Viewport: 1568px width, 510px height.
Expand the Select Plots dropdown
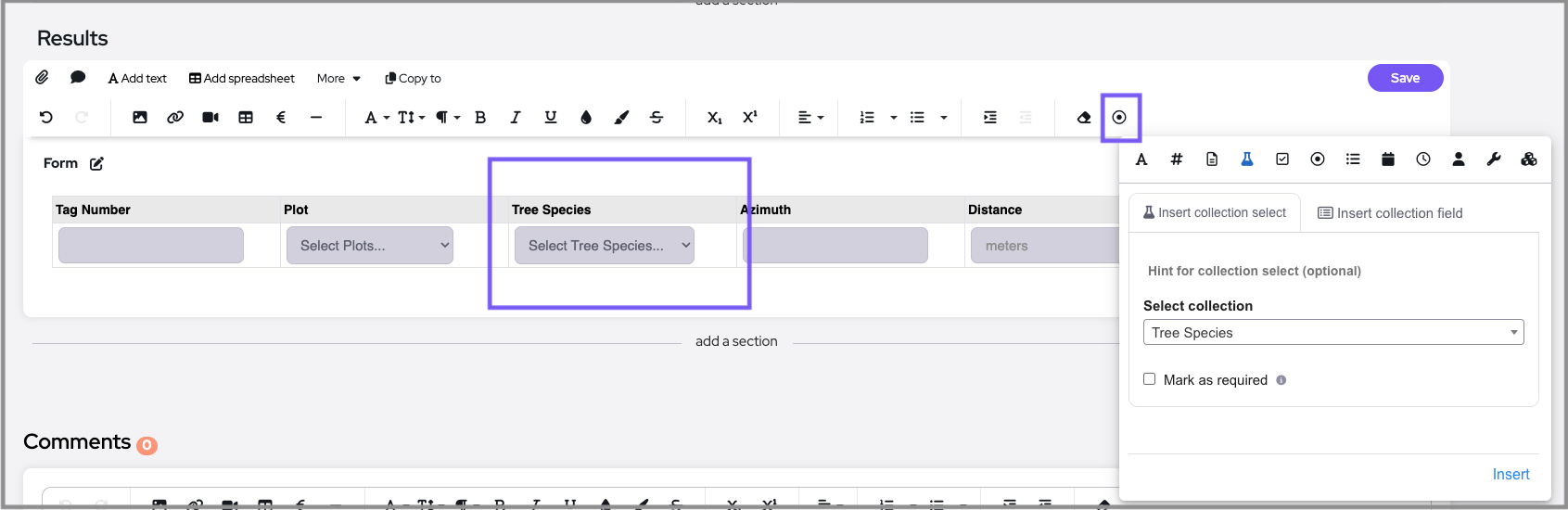point(369,246)
